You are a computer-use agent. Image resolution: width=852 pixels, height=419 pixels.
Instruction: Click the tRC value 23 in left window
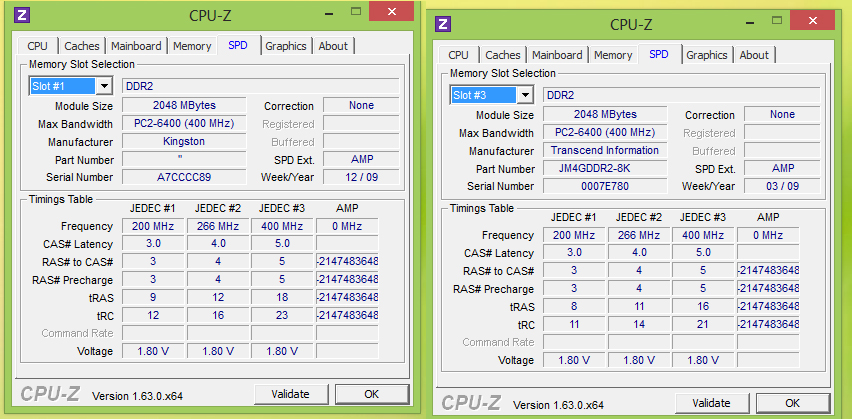[x=282, y=315]
